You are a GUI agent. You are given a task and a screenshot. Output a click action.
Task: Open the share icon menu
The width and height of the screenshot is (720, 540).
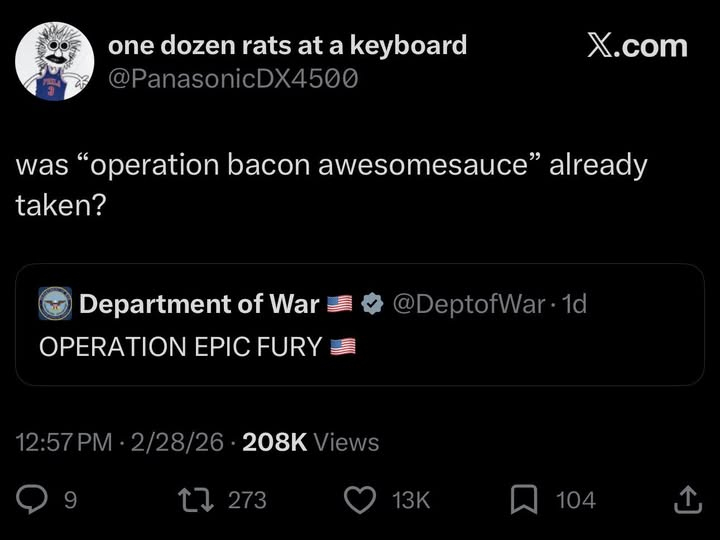click(687, 499)
